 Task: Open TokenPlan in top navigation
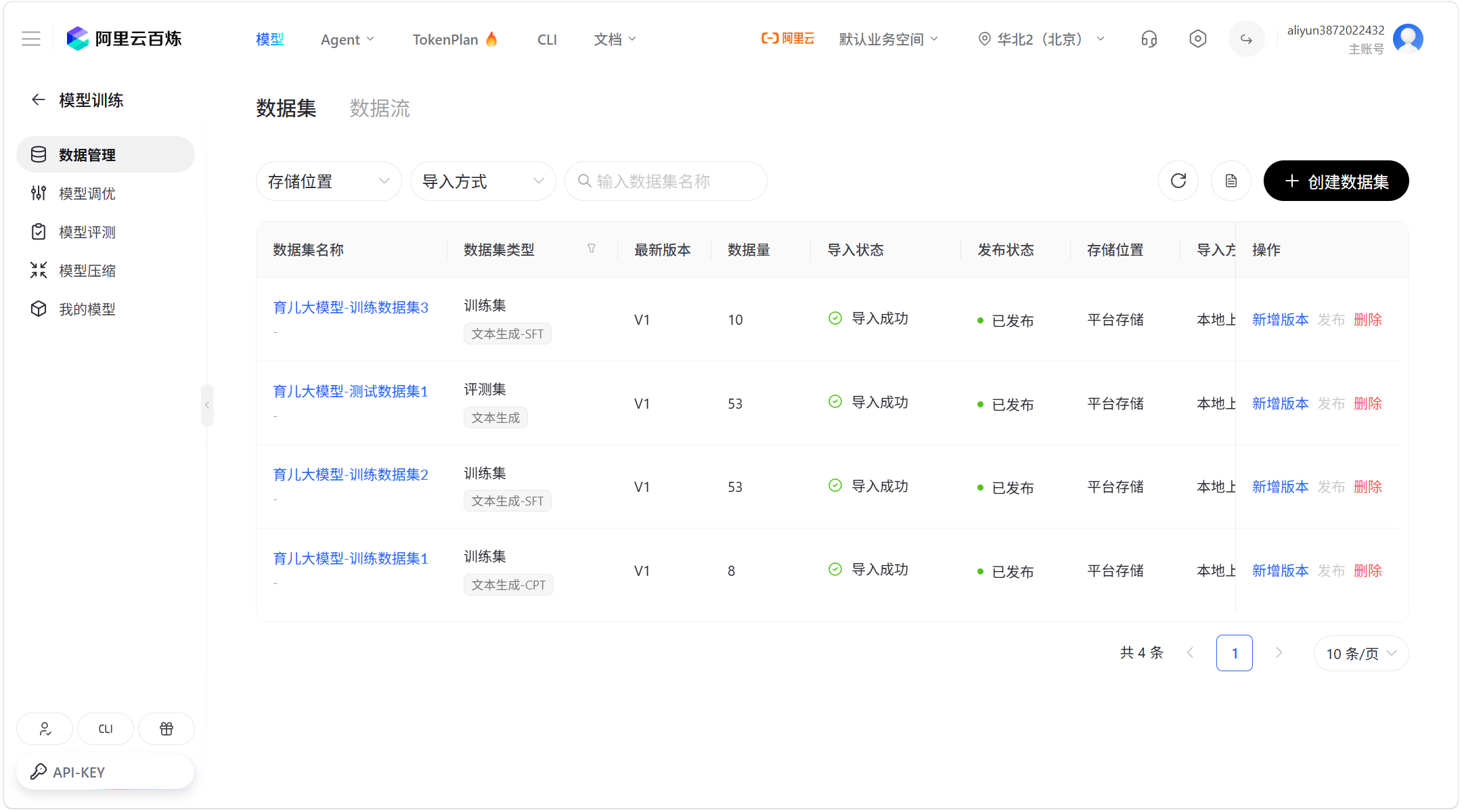[x=456, y=40]
